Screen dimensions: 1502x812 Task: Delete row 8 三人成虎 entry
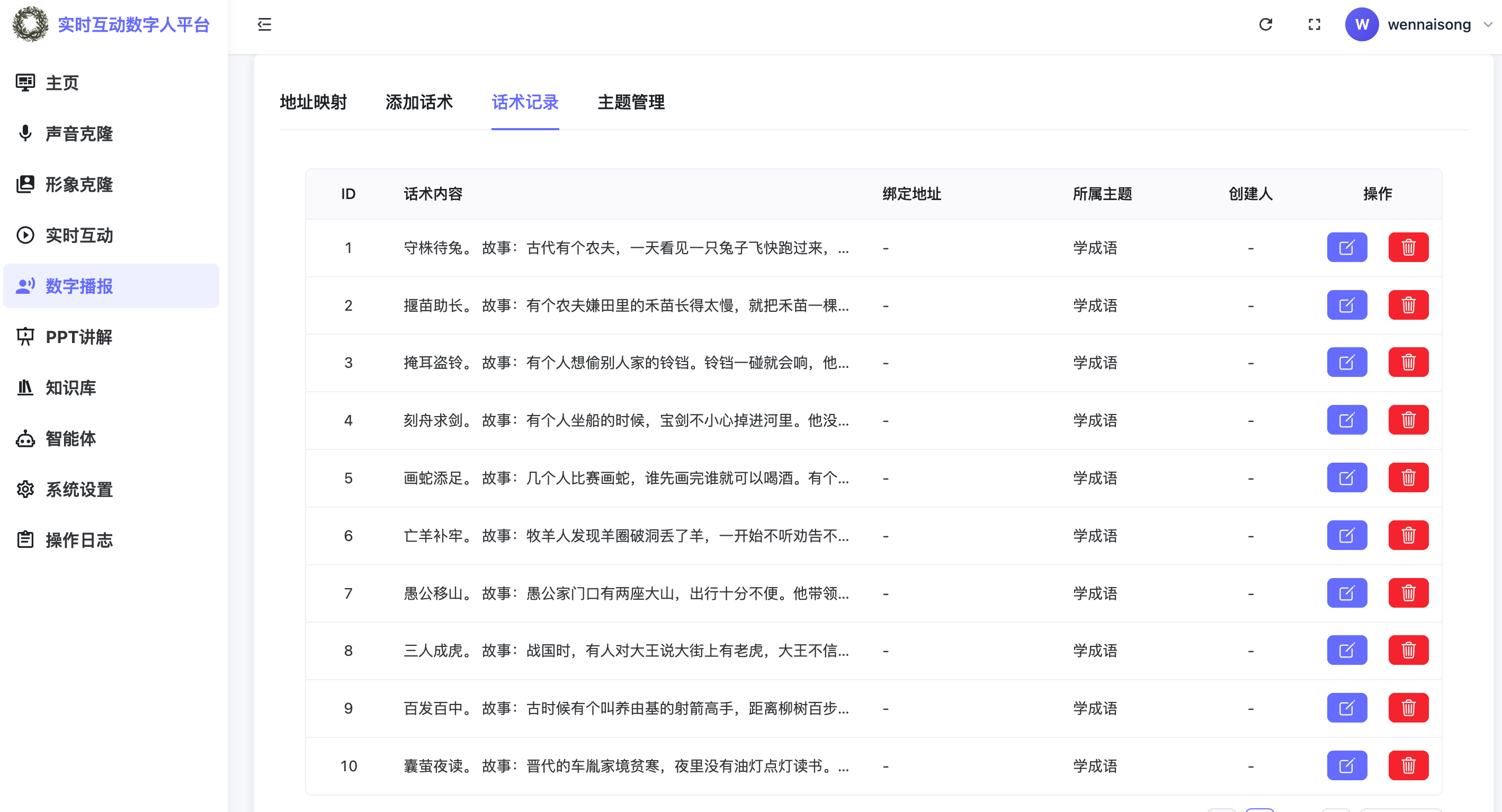(x=1408, y=650)
